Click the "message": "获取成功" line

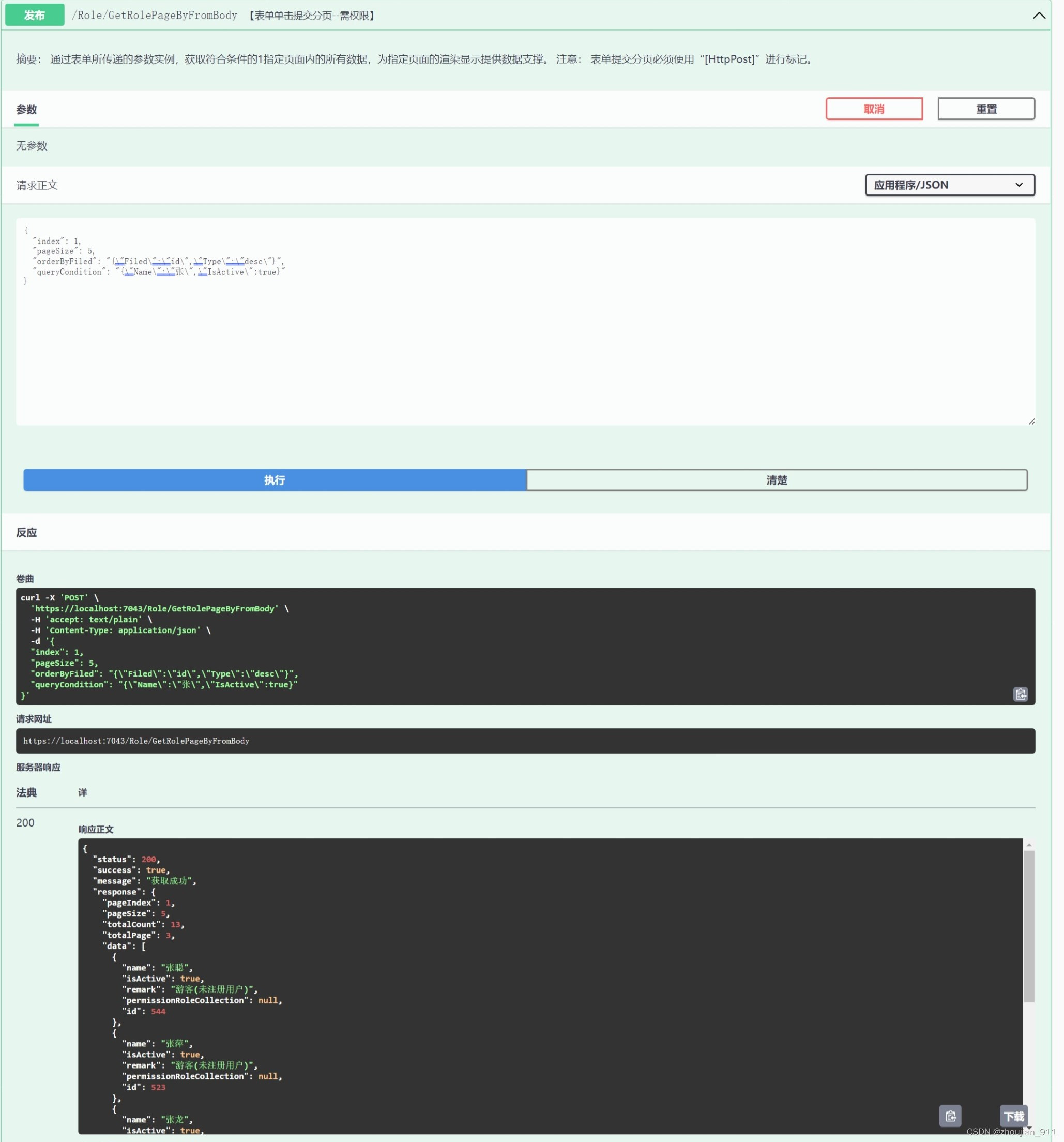pos(145,881)
